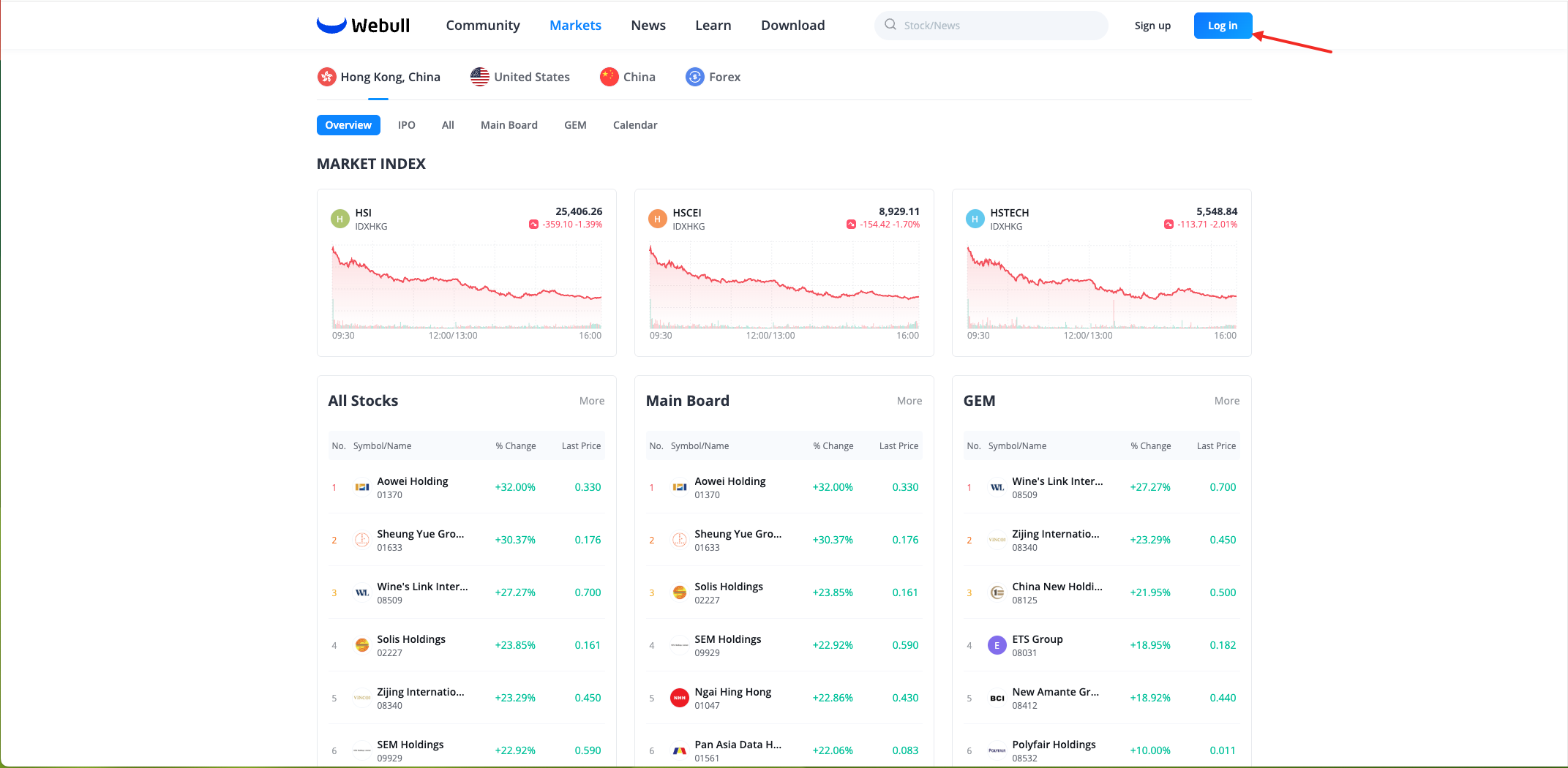Open the Calendar tab
This screenshot has height=768, width=1568.
[634, 125]
